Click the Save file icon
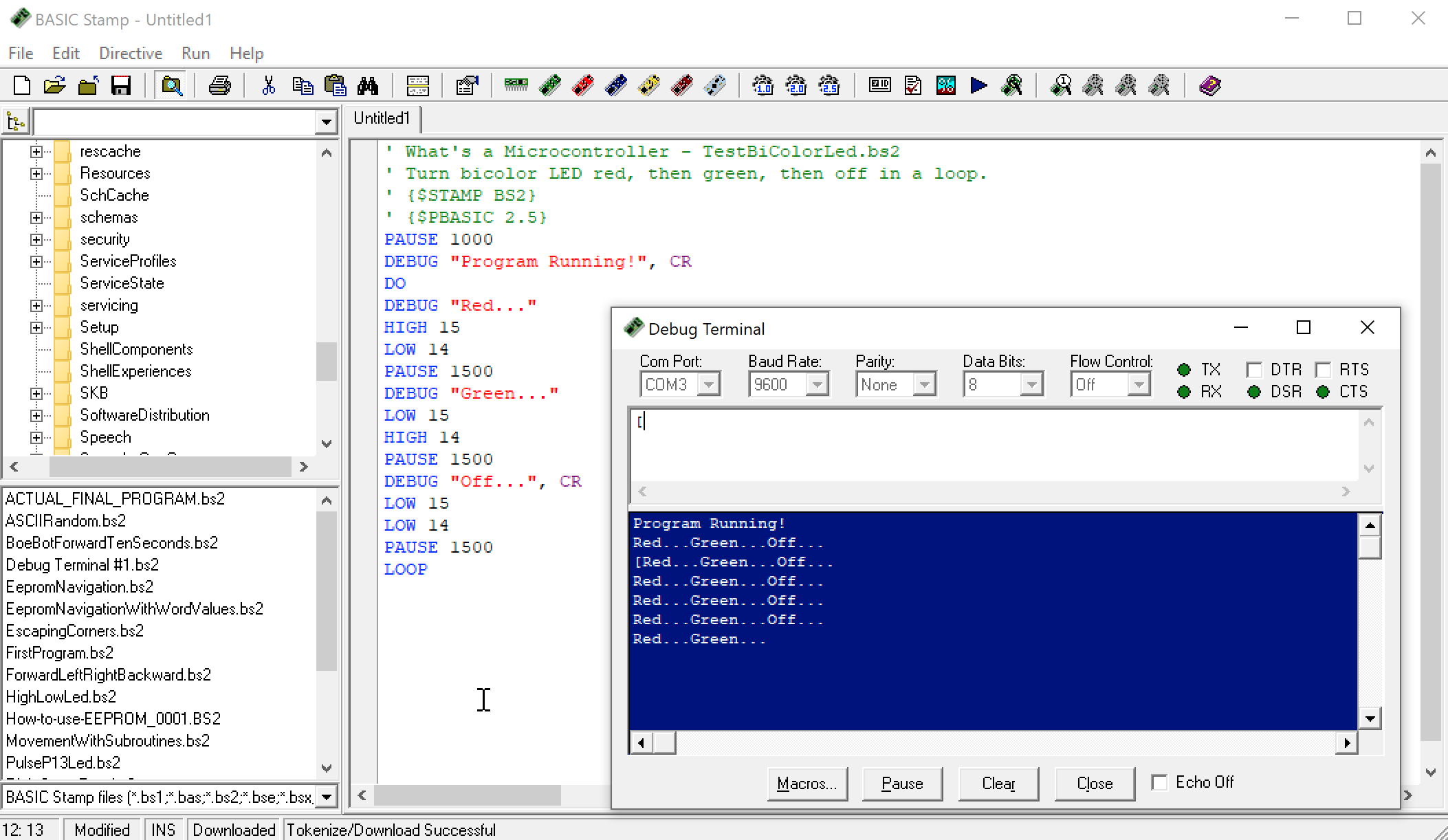 [x=120, y=86]
